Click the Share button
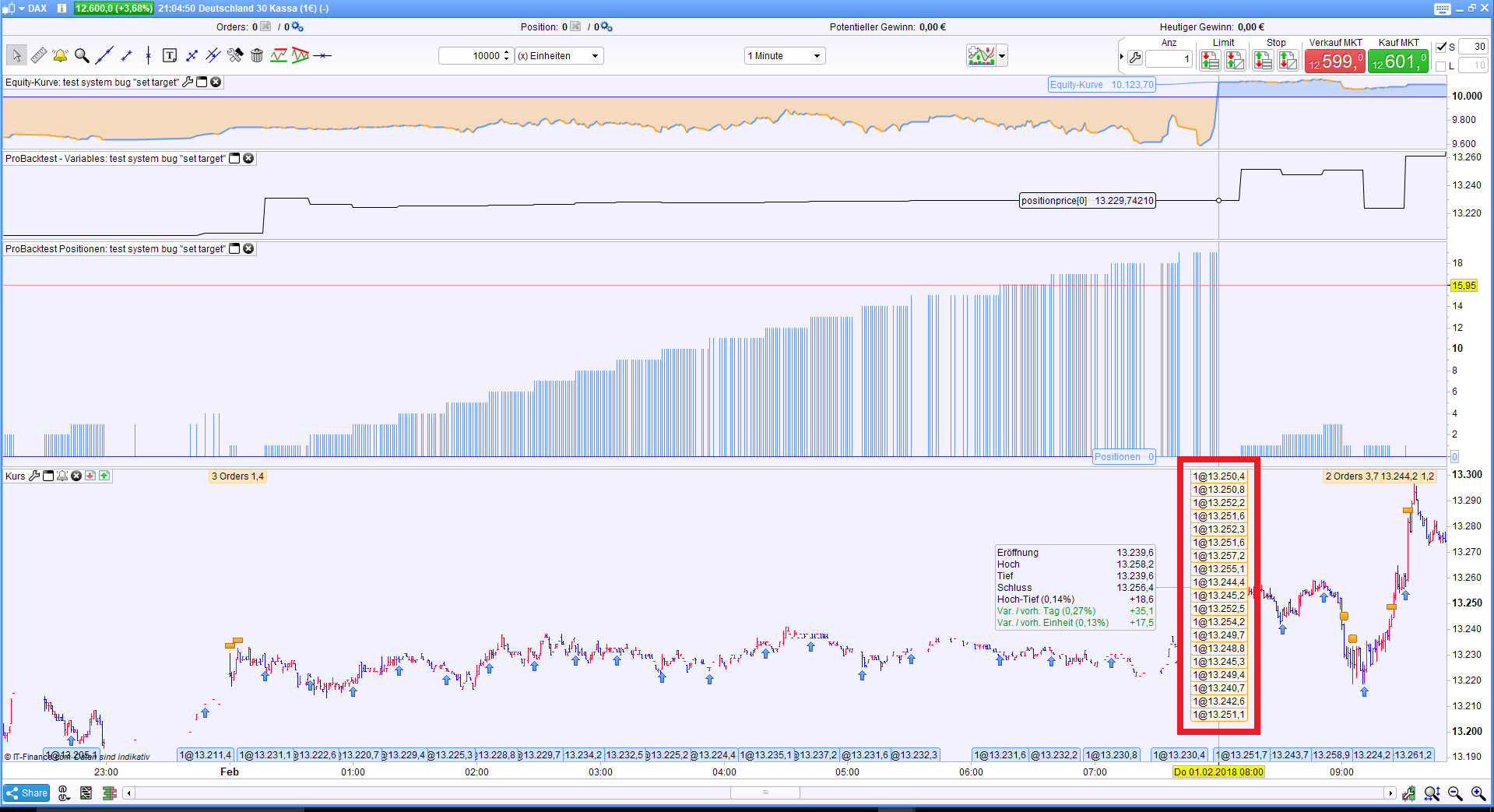Screen dimensions: 1494x812 [x=26, y=793]
